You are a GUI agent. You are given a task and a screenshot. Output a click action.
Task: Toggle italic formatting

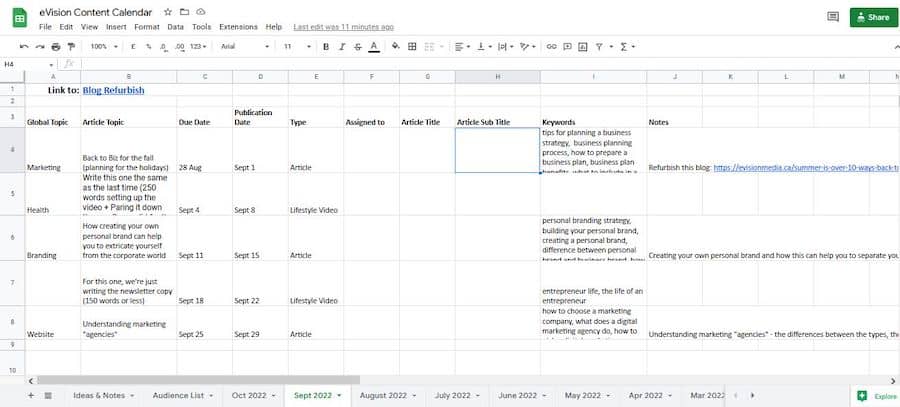(342, 46)
